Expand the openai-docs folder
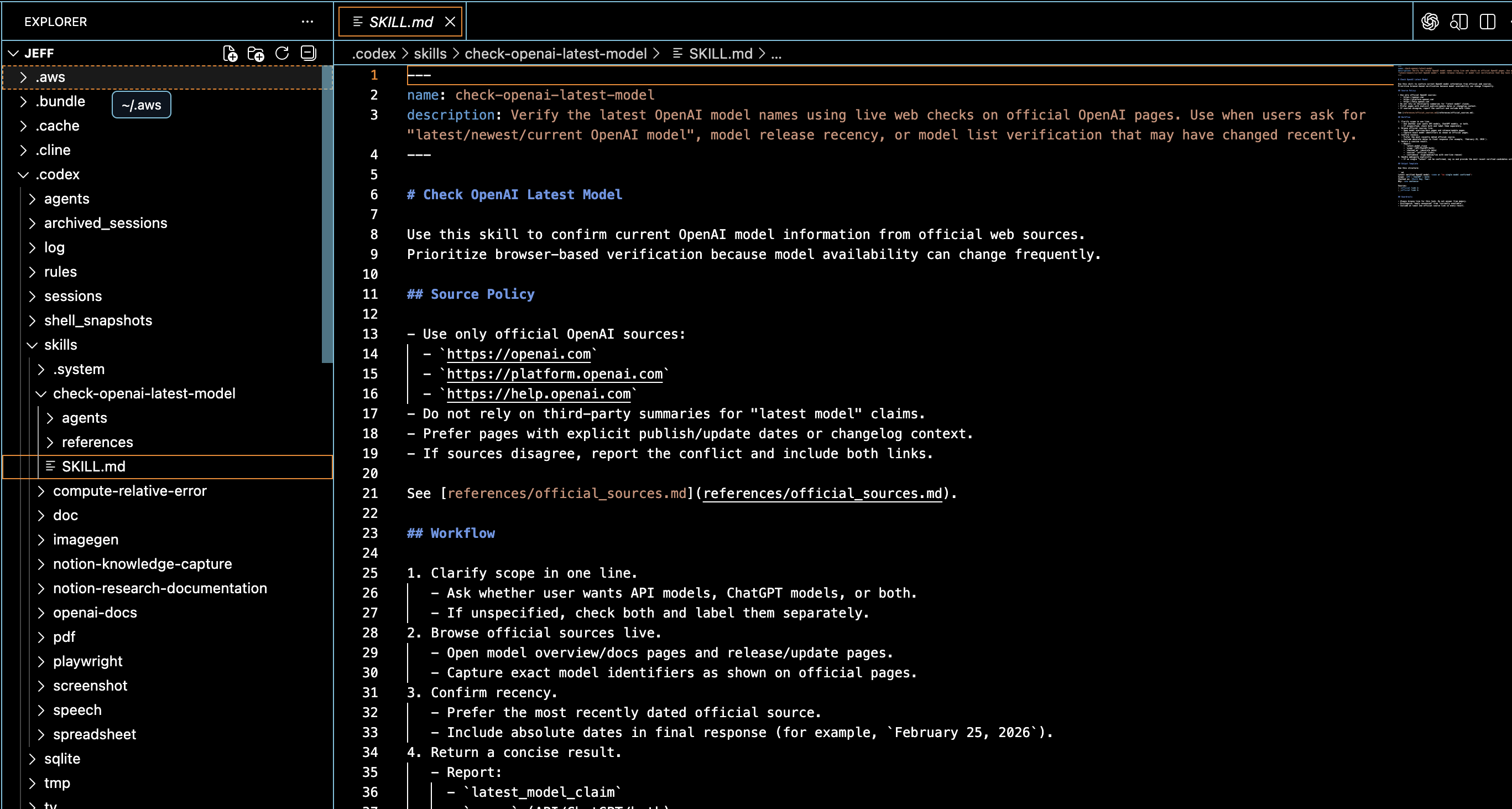This screenshot has width=1512, height=809. point(168,613)
